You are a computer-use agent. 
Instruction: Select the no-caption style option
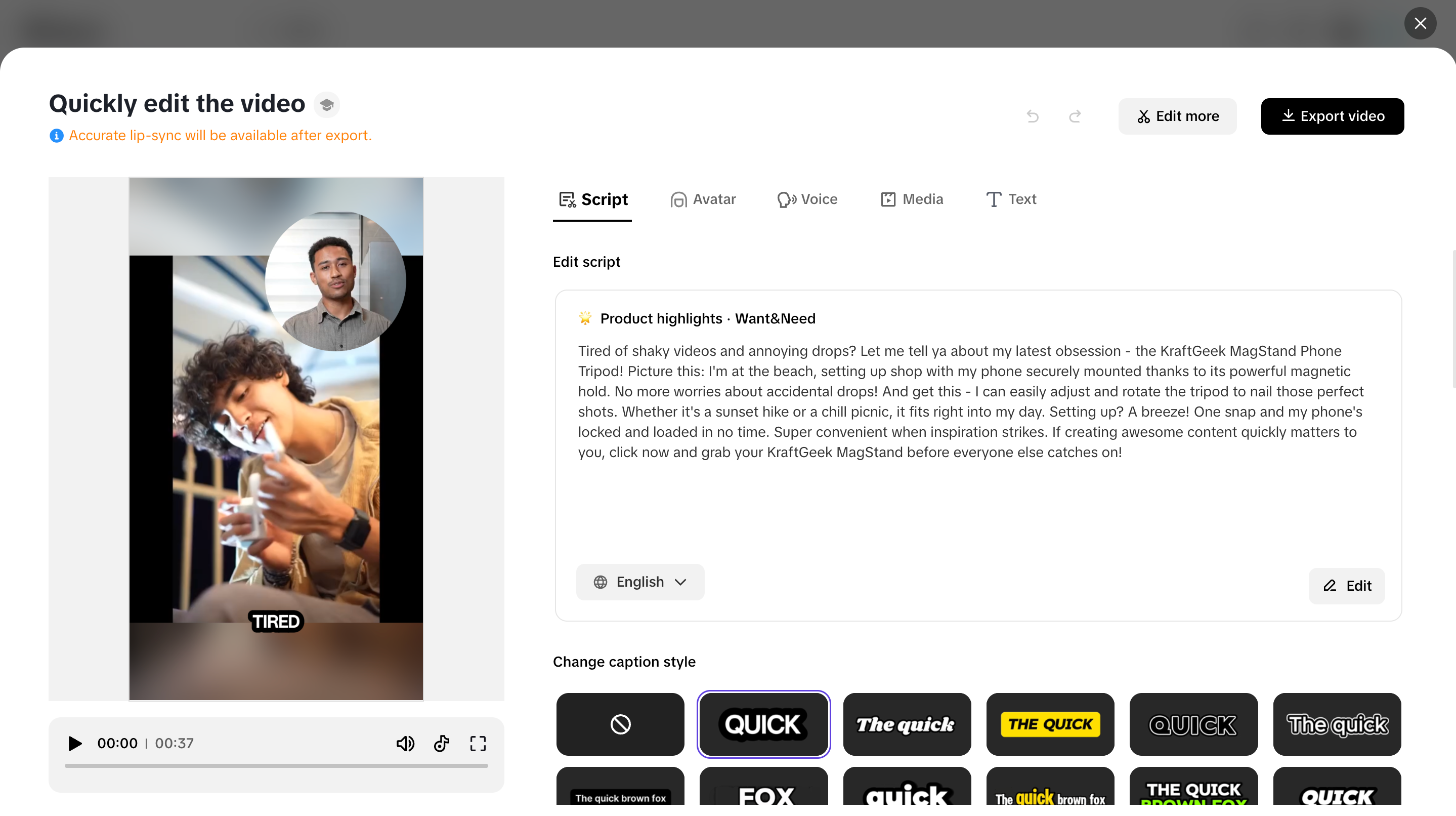[620, 724]
